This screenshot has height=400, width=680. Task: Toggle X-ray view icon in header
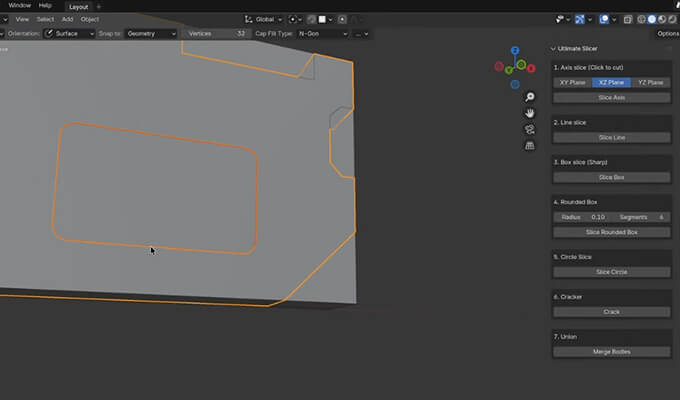pos(627,19)
